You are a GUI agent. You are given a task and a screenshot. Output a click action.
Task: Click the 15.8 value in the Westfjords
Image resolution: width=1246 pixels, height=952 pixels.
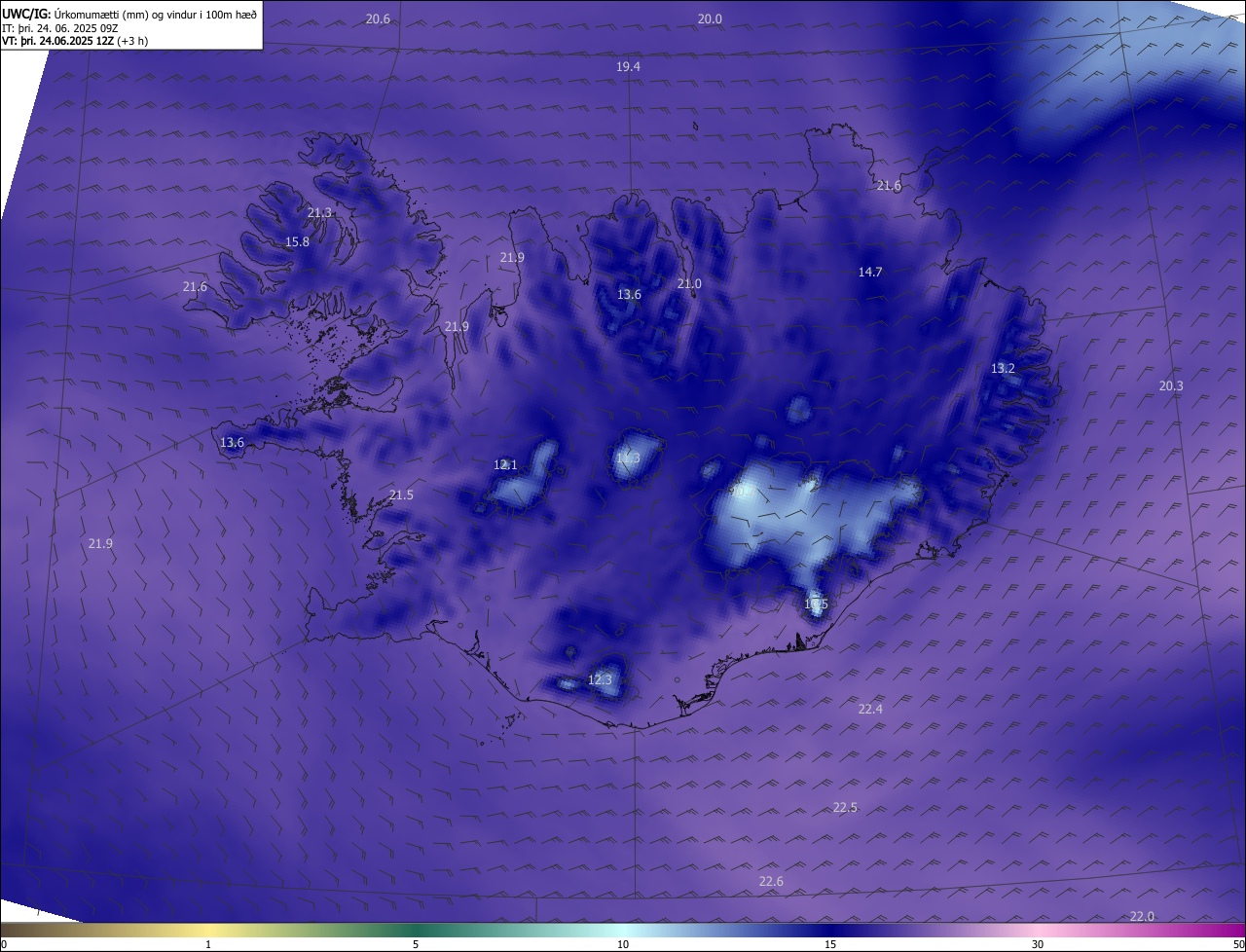point(297,242)
